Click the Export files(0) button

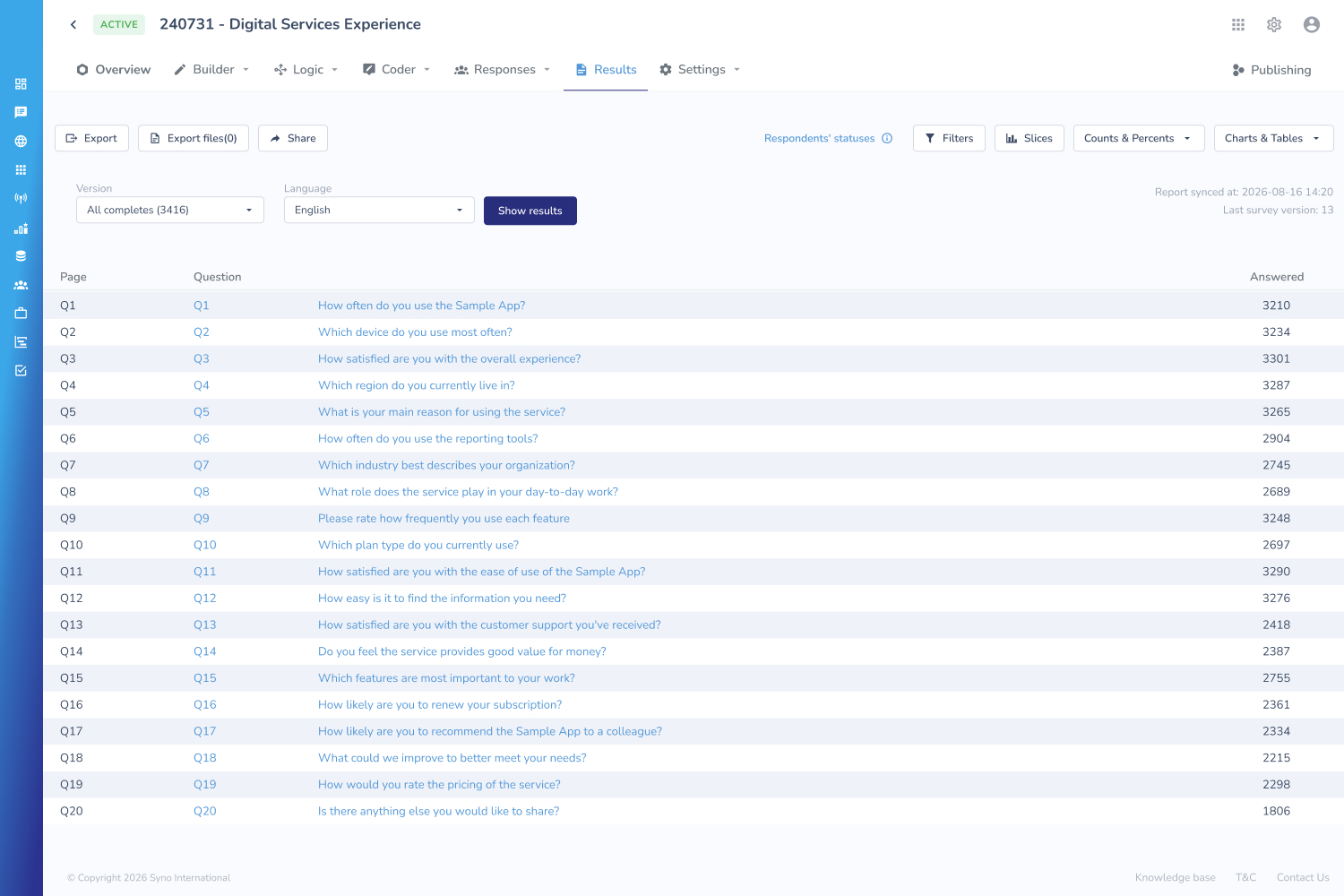(194, 138)
